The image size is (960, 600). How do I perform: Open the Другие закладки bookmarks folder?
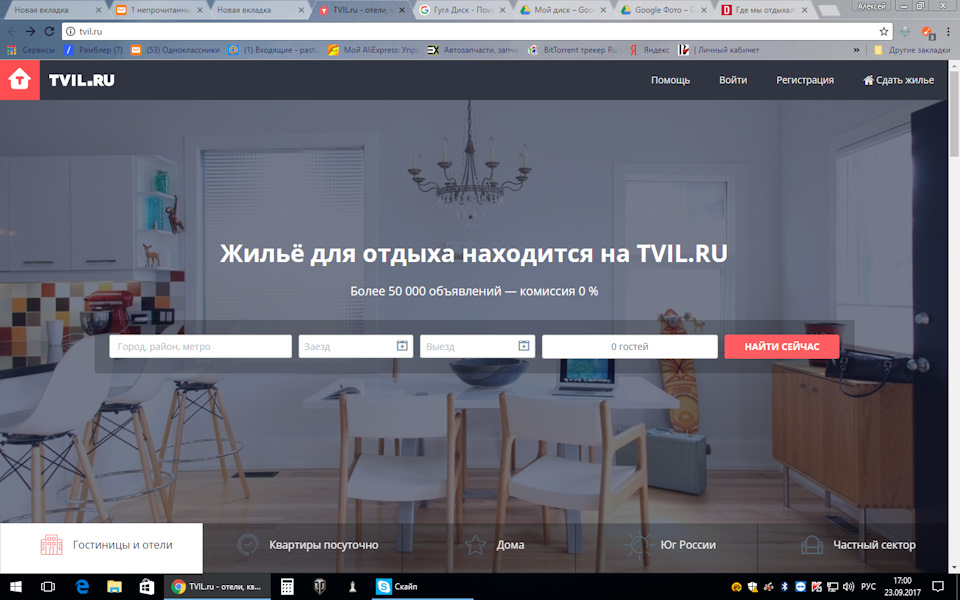point(912,50)
